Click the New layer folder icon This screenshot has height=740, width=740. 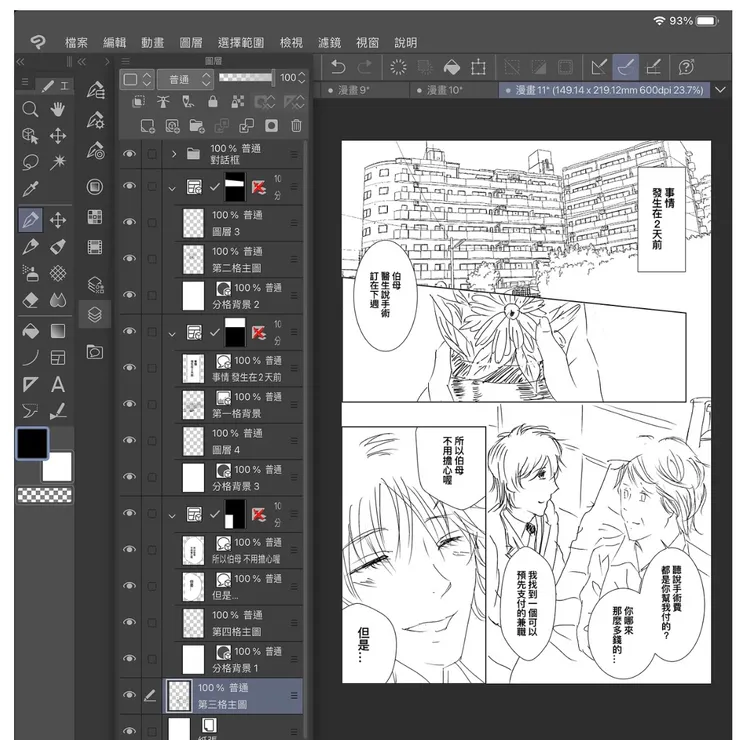(x=196, y=126)
